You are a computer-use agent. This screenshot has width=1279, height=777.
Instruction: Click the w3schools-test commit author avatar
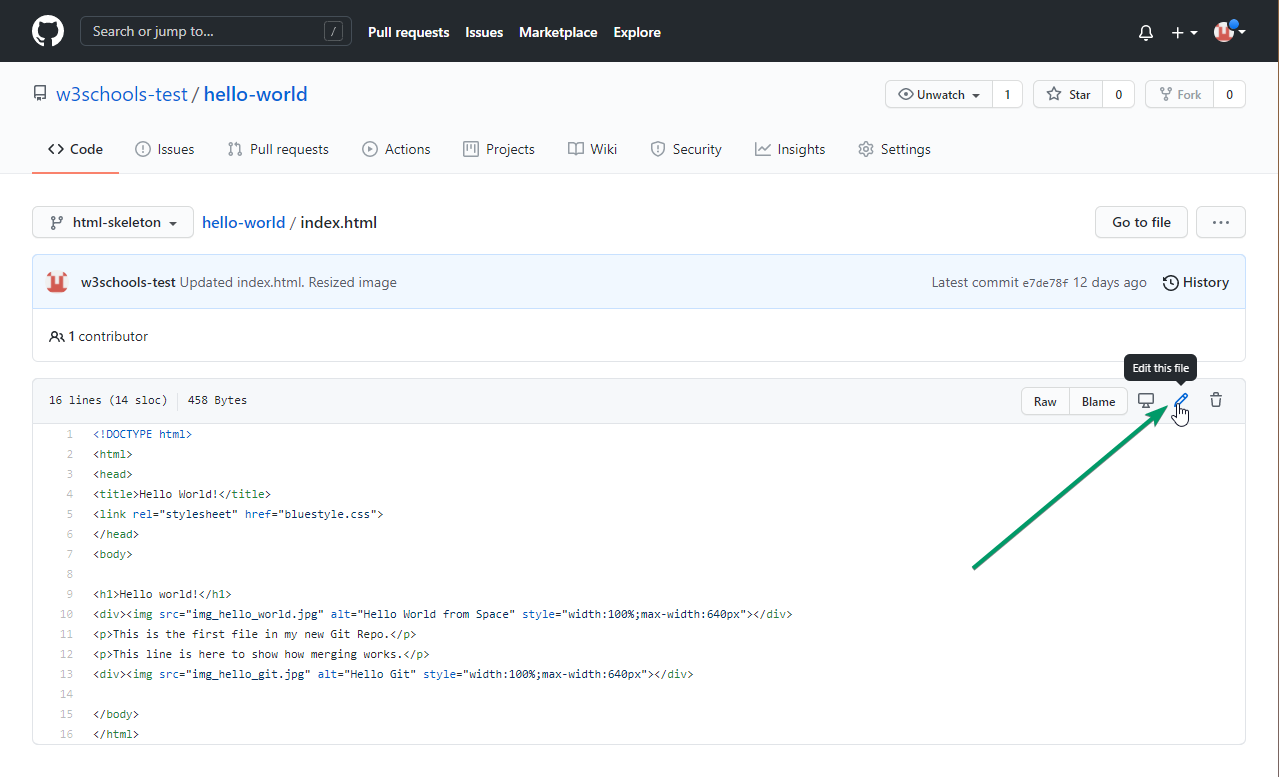(57, 282)
